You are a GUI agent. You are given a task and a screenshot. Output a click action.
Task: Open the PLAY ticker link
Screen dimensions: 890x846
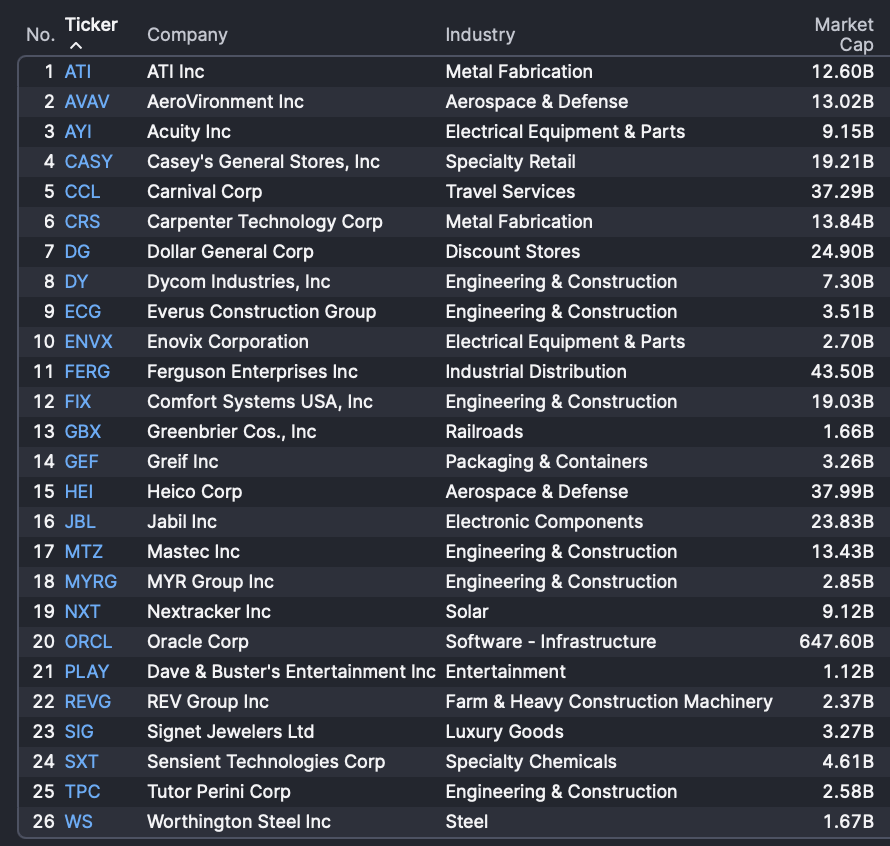click(x=87, y=672)
